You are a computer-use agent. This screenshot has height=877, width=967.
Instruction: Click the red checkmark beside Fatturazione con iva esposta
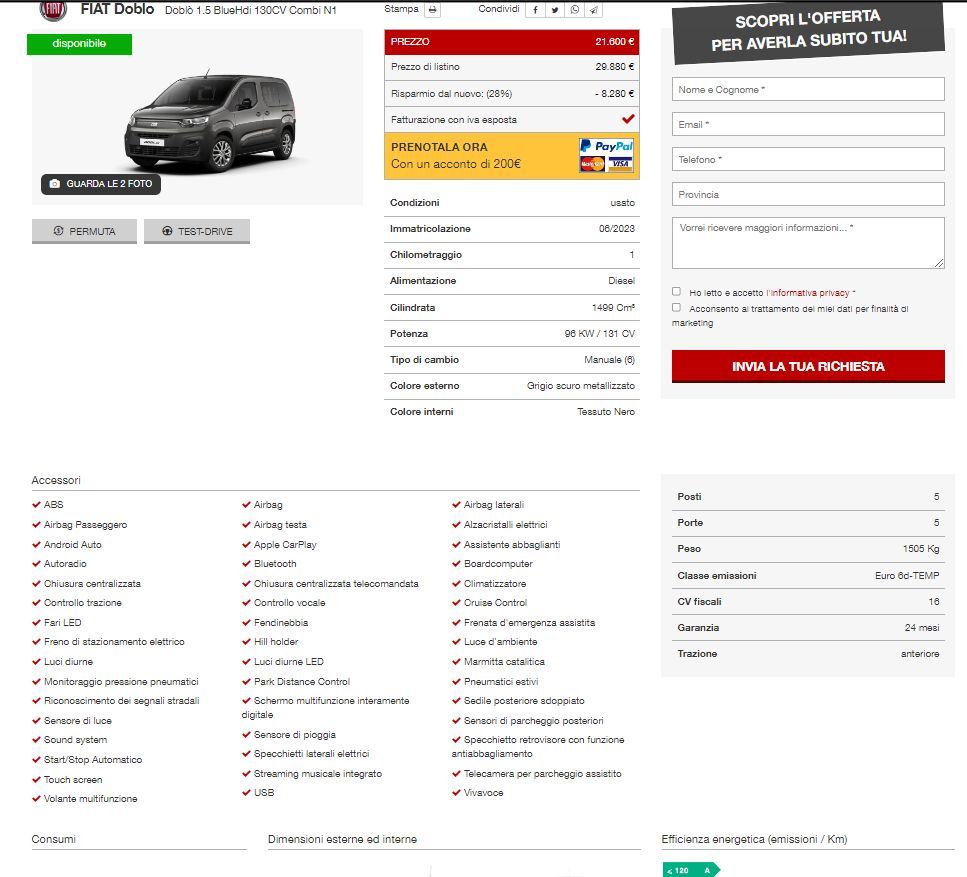tap(628, 119)
